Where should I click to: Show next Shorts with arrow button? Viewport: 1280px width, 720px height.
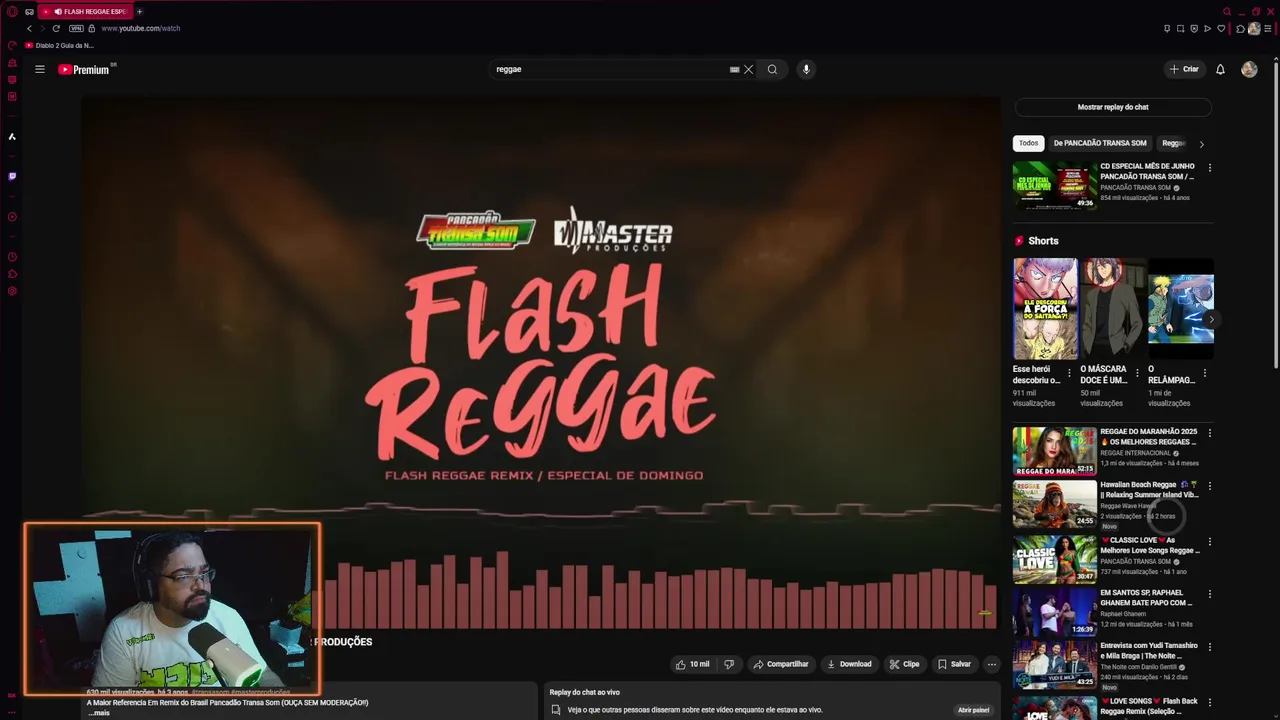tap(1211, 319)
